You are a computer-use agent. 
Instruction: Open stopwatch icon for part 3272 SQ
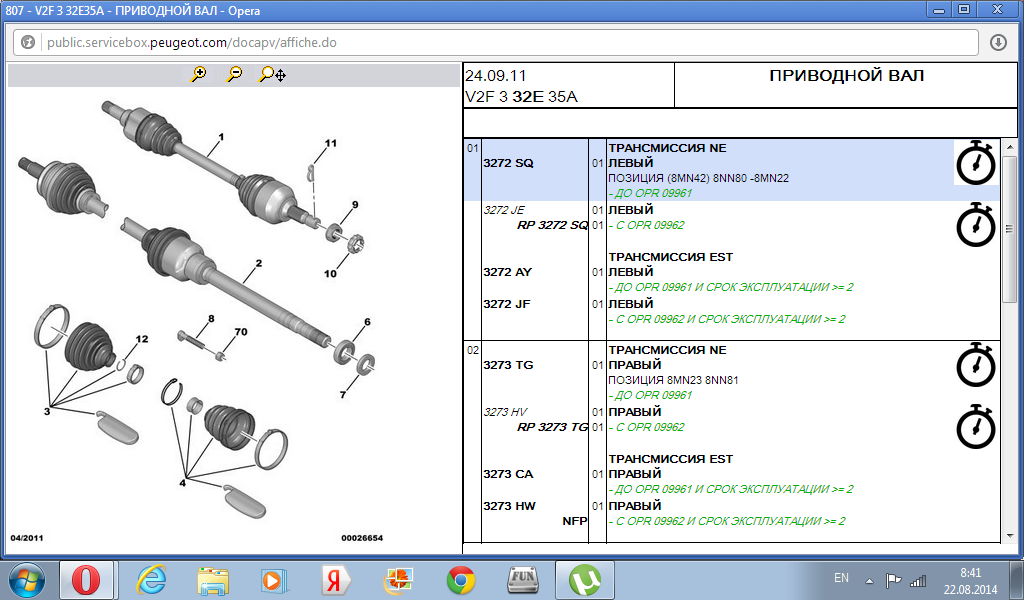pos(975,162)
